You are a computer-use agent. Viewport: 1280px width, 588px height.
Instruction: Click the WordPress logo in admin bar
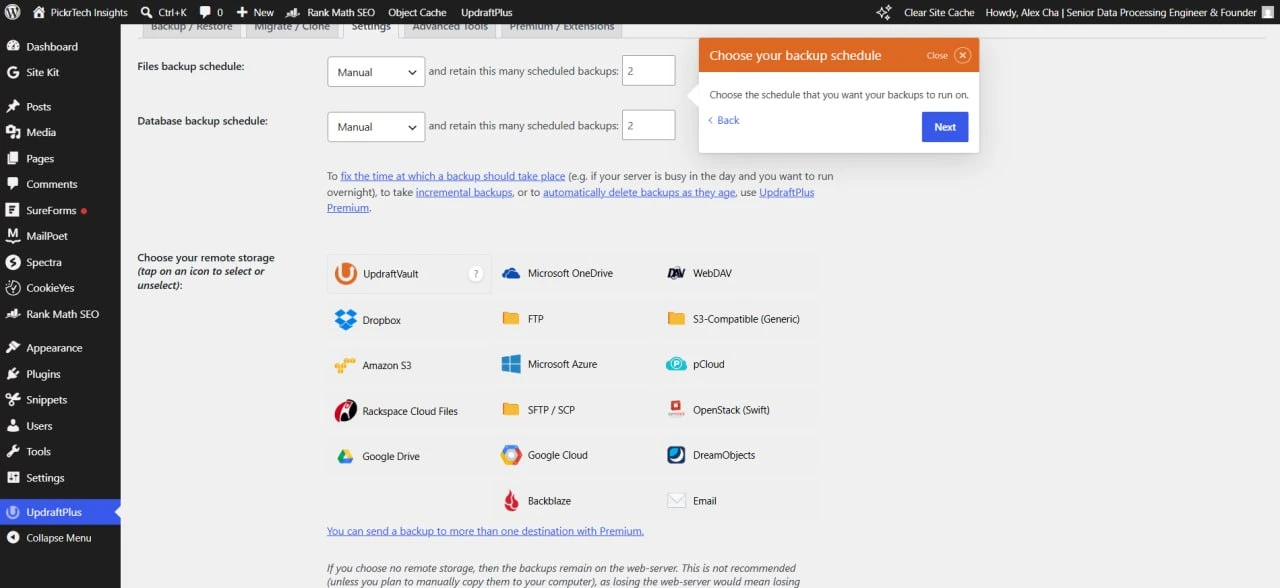[x=13, y=12]
